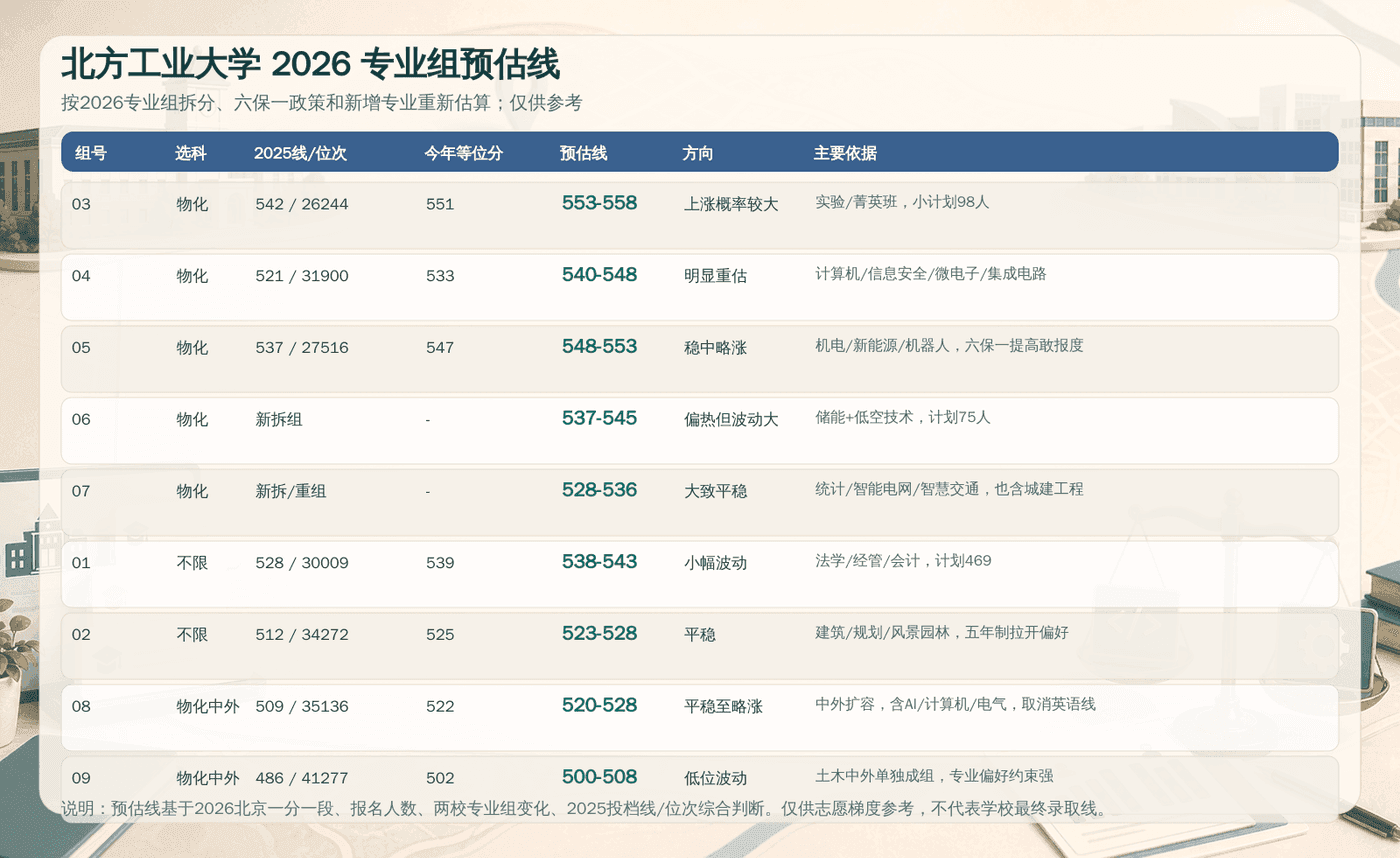1400x858 pixels.
Task: Click 小幅波动 direction text
Action: 715,563
